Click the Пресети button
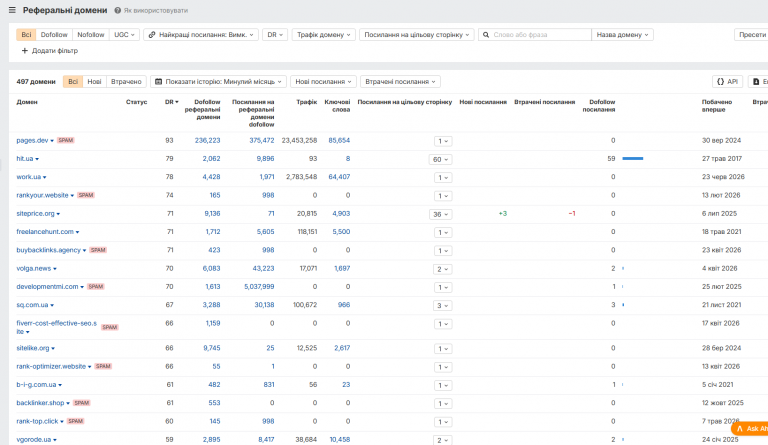The height and width of the screenshot is (445, 768). tap(752, 35)
